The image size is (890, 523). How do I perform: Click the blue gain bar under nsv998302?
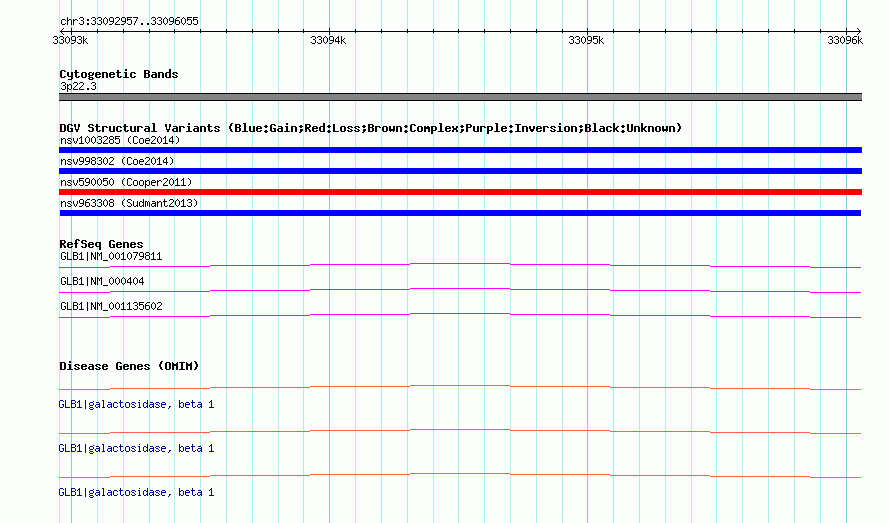pyautogui.click(x=460, y=171)
